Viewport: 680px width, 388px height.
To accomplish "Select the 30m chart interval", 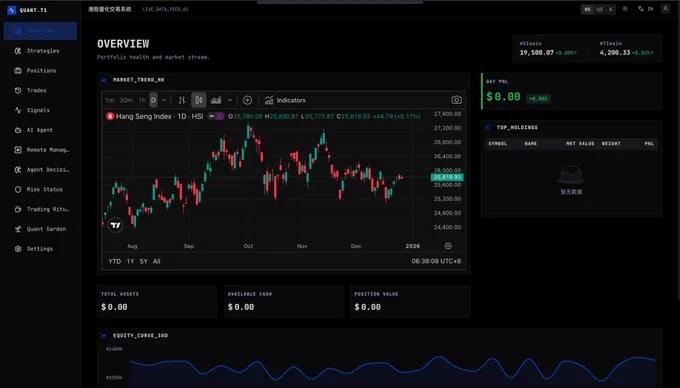I will pyautogui.click(x=126, y=100).
